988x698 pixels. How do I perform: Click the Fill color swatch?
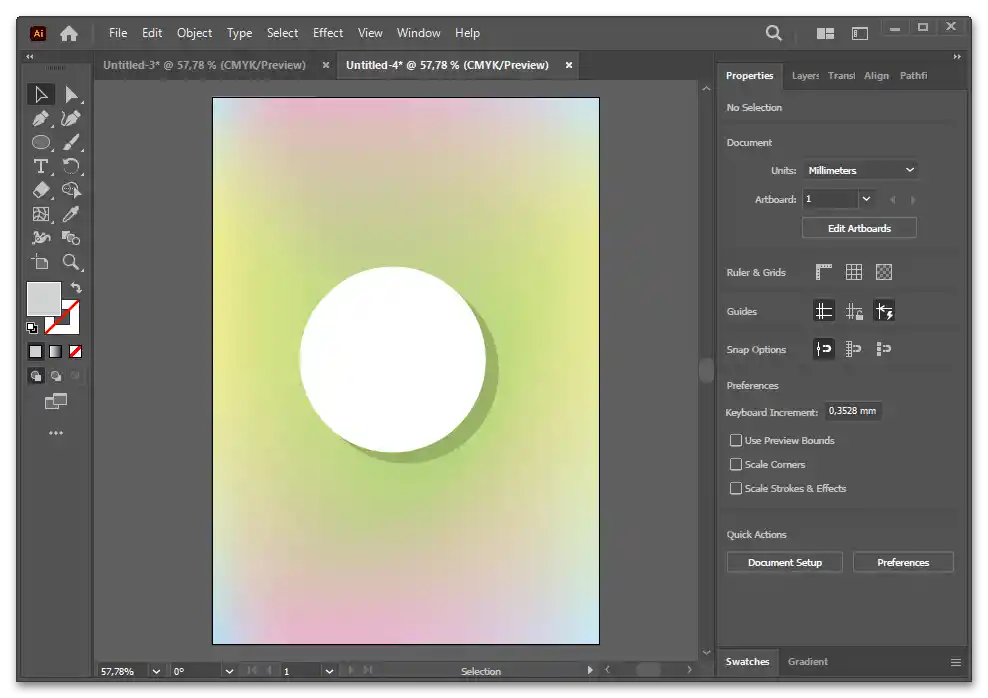pos(43,298)
